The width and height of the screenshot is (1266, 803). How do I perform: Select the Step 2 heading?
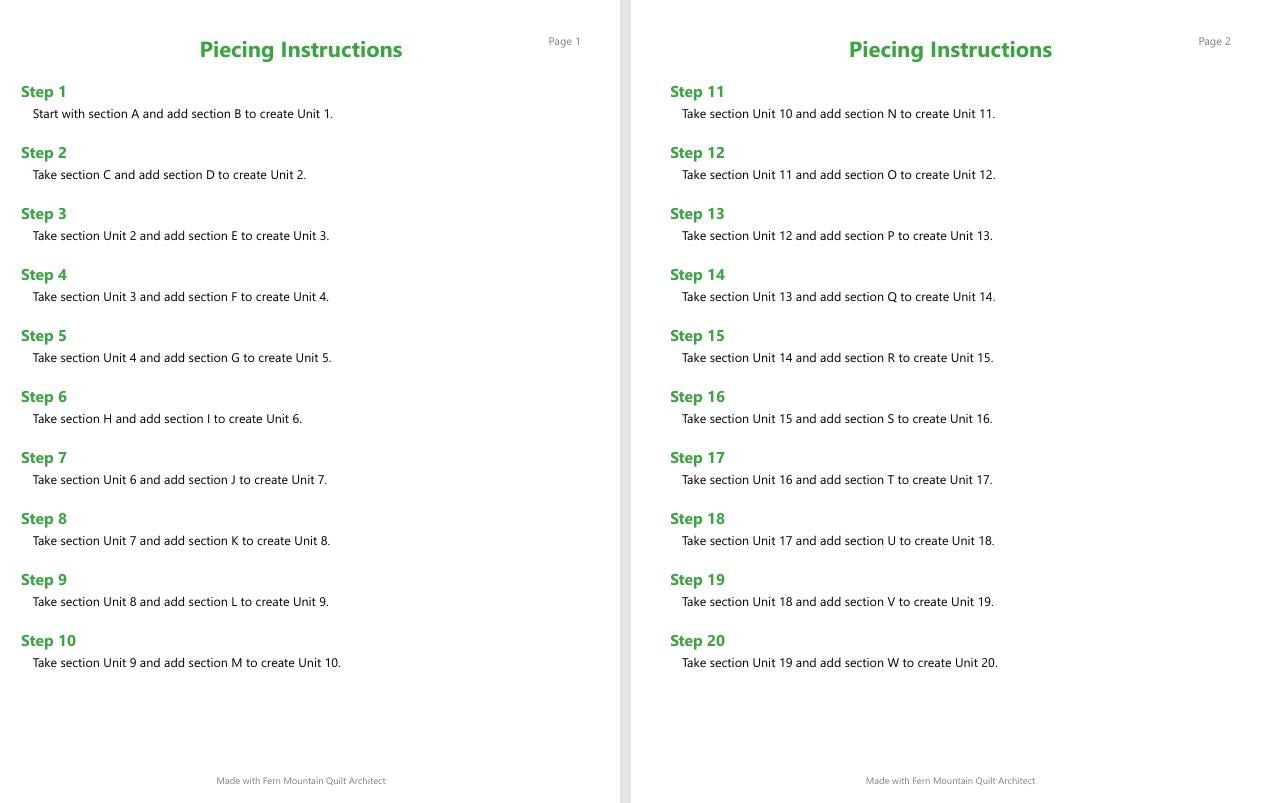pos(44,153)
